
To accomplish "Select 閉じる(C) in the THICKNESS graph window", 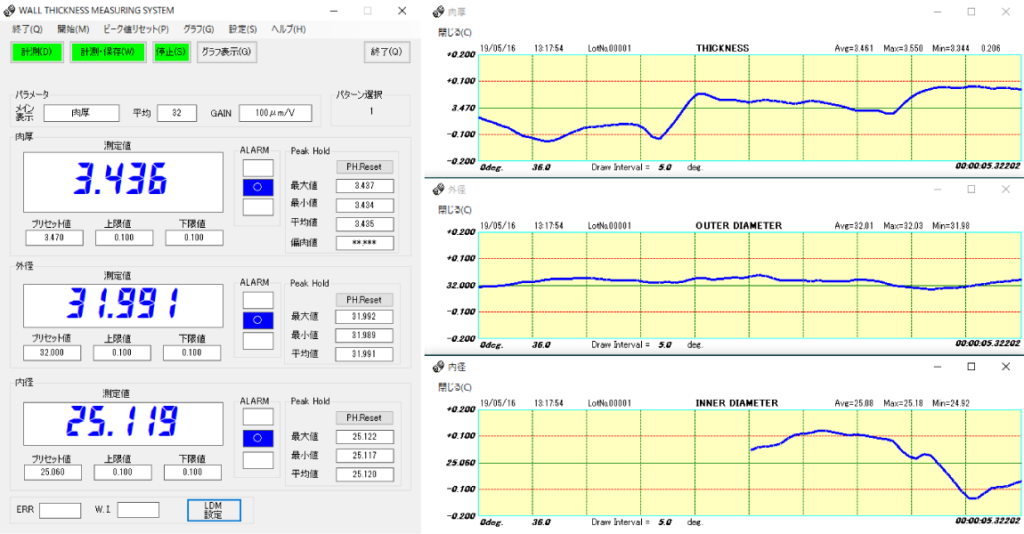I will coord(450,31).
